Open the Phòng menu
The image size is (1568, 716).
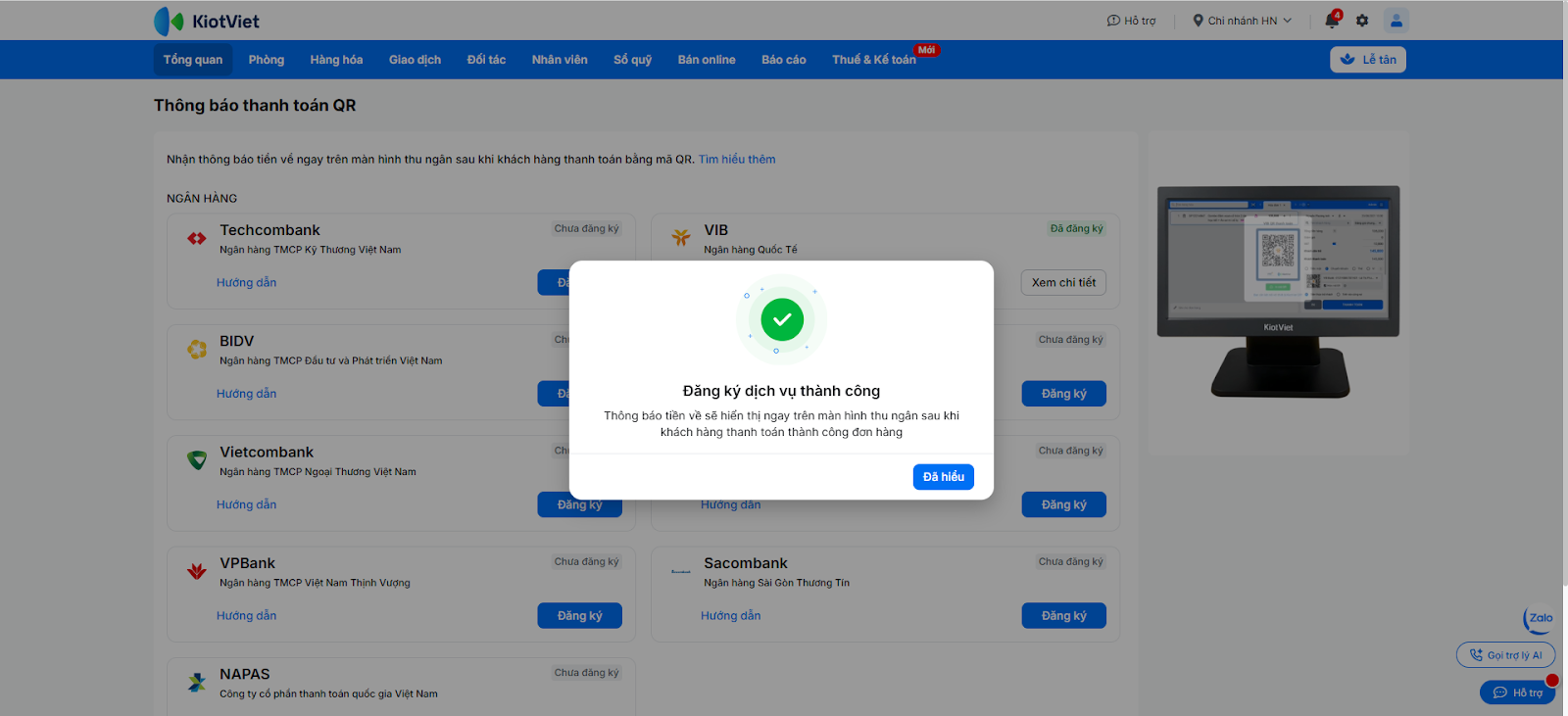pyautogui.click(x=267, y=60)
